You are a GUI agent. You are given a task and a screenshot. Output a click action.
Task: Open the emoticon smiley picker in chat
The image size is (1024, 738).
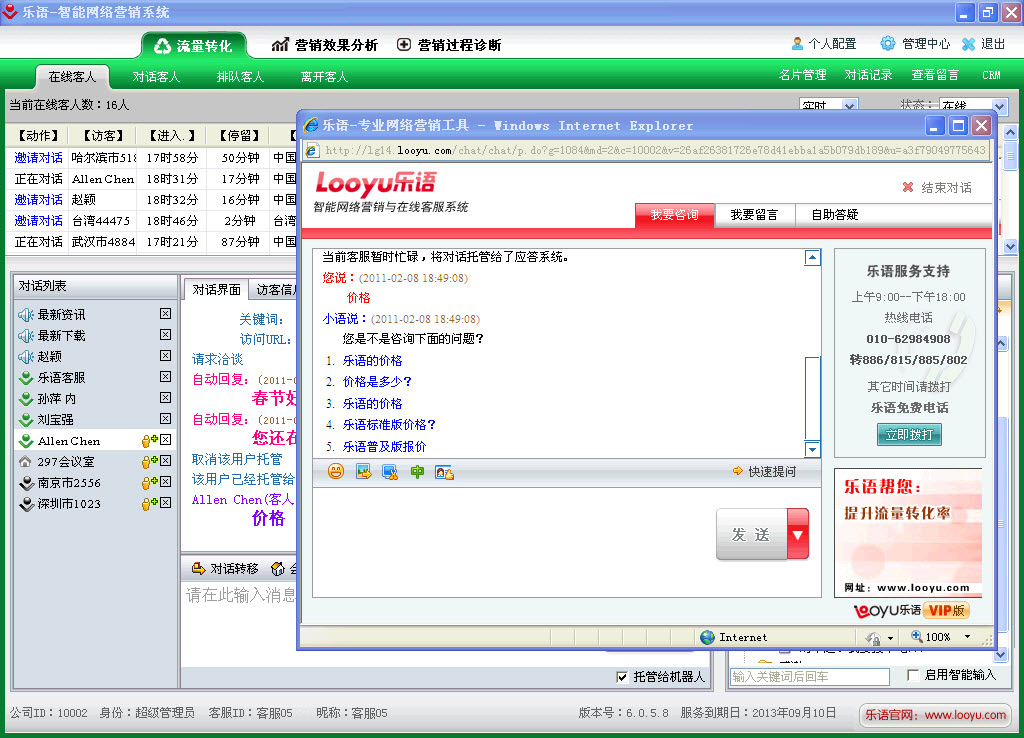tap(336, 471)
